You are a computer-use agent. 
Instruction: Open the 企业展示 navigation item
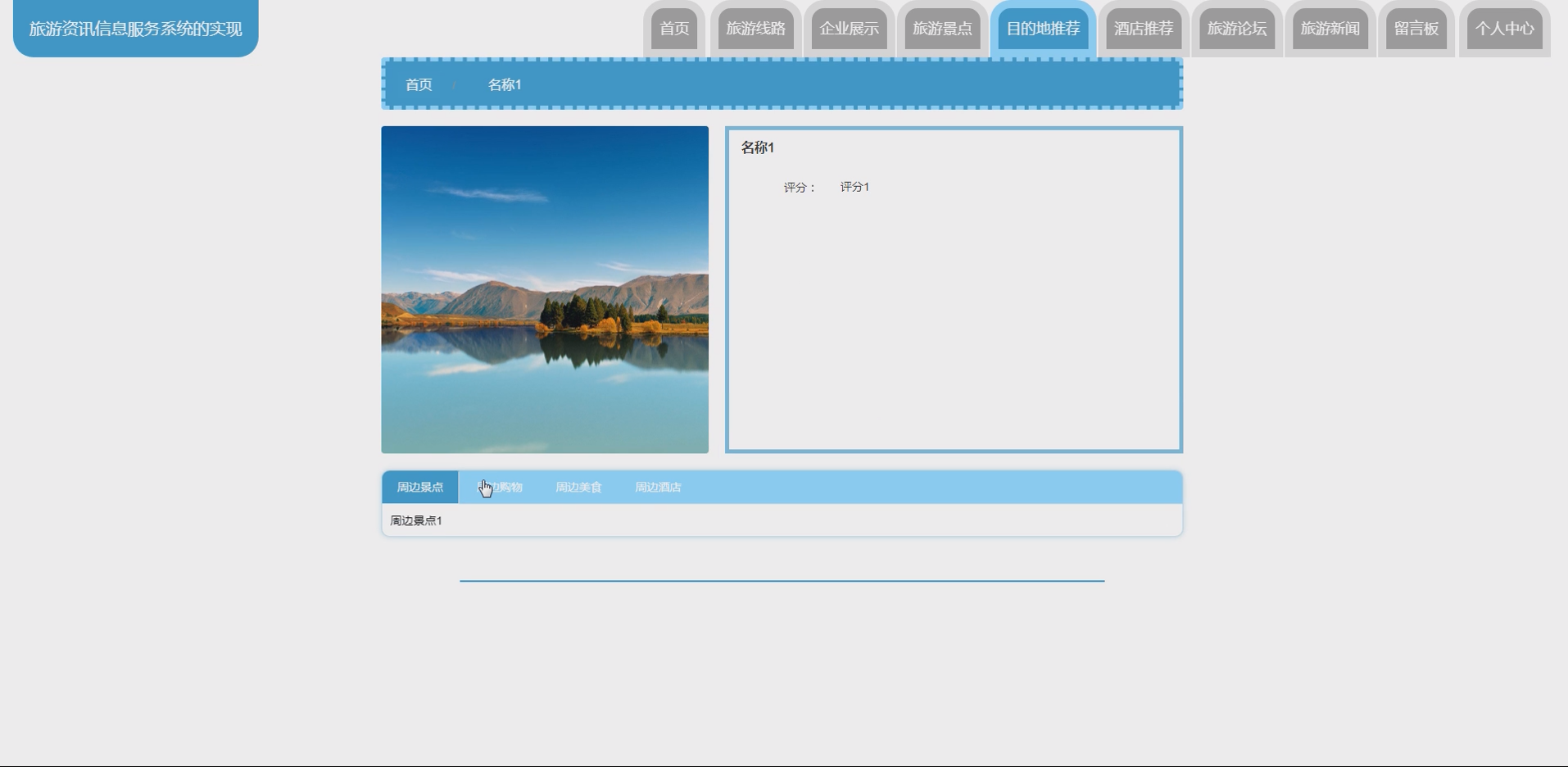[x=849, y=29]
